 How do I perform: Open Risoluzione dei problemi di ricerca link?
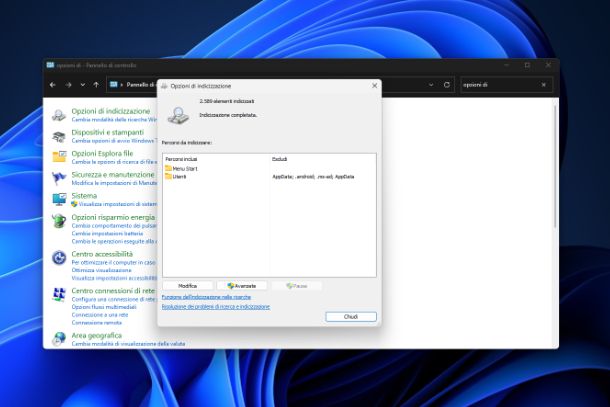tap(216, 307)
